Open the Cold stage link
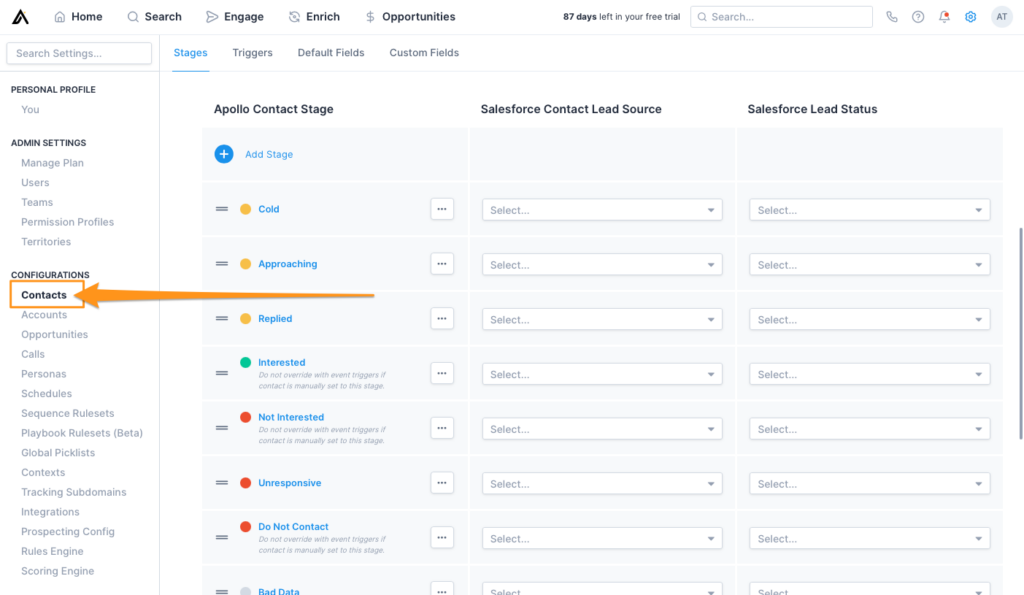 click(x=268, y=209)
